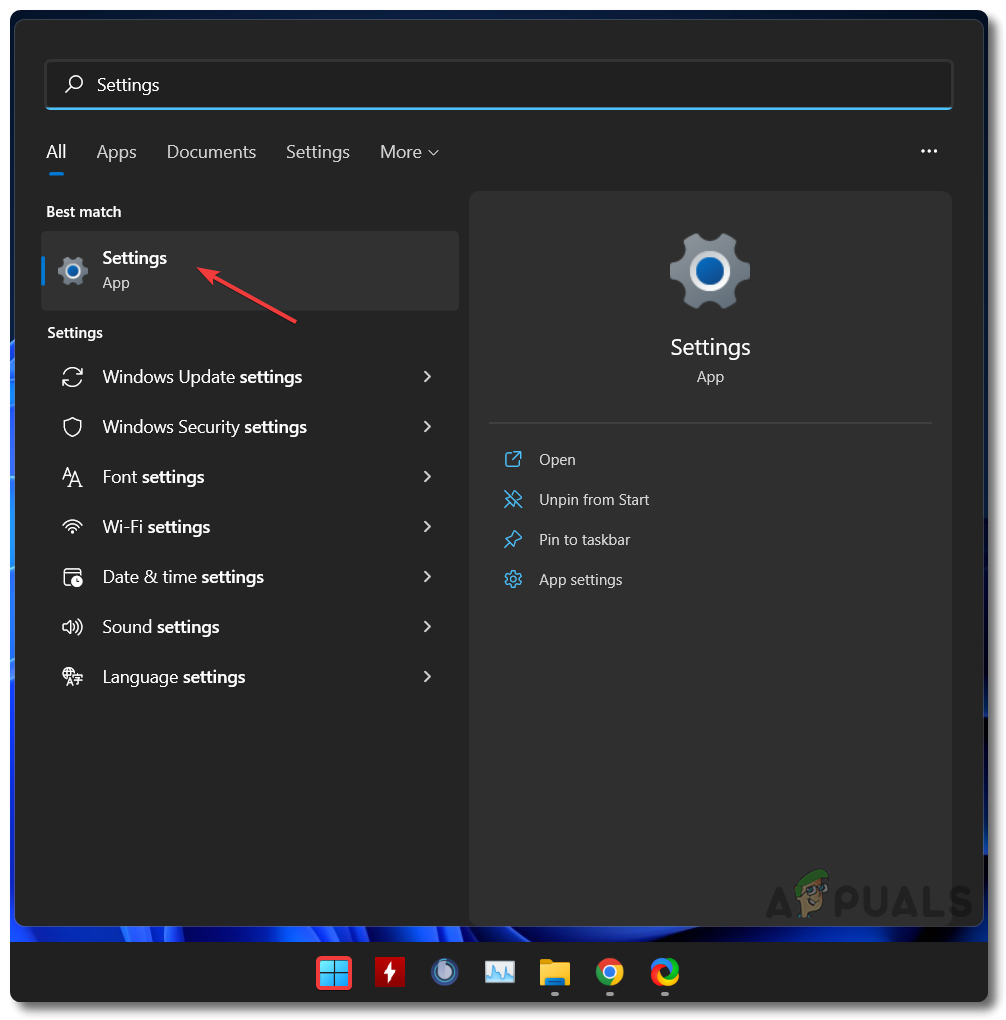
Task: Switch to the Settings filter tab
Action: coord(318,152)
